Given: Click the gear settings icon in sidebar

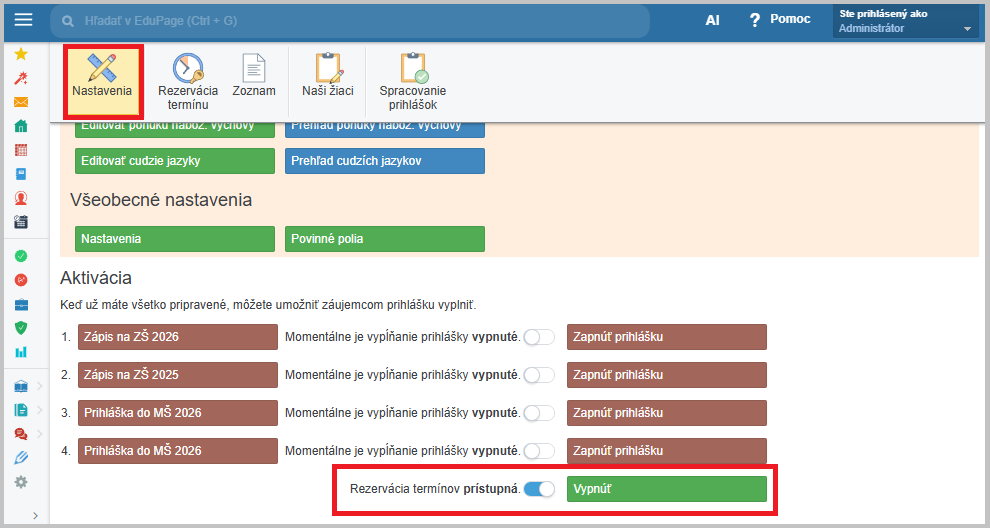Looking at the screenshot, I should (21, 482).
